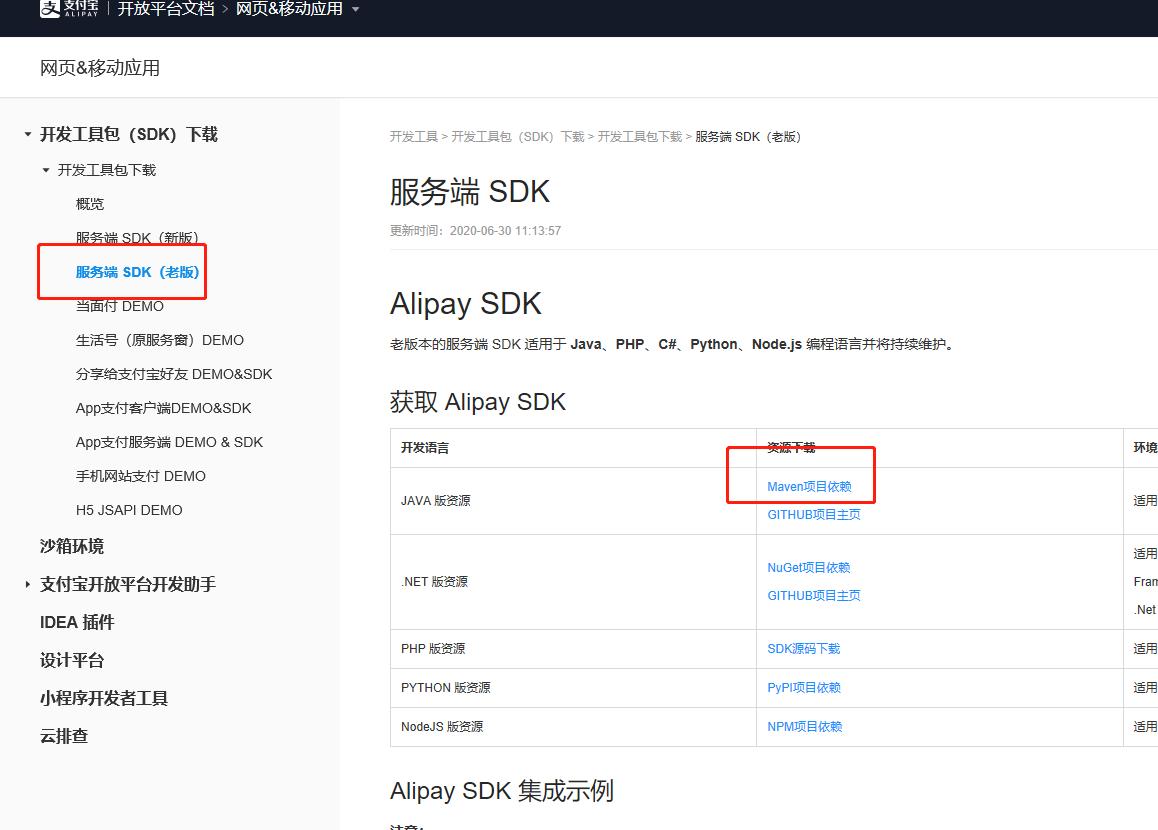Click the 开发工具包下载 breadcrumb
This screenshot has width=1158, height=830.
coord(640,137)
